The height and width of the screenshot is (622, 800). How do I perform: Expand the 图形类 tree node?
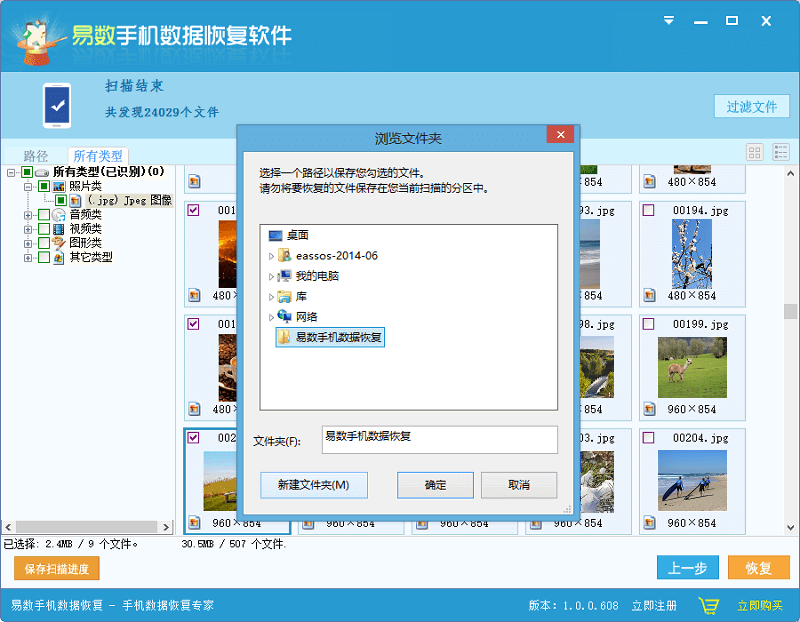28,243
